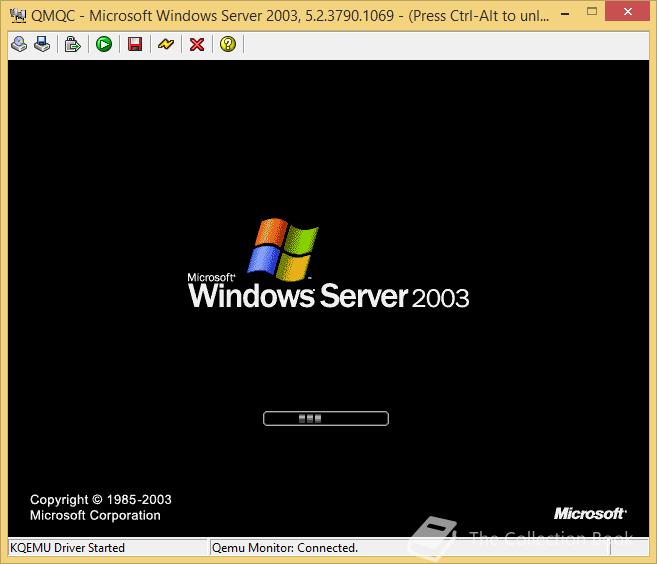
Task: Click the italic Microsoft logo at bottom right
Action: 590,513
